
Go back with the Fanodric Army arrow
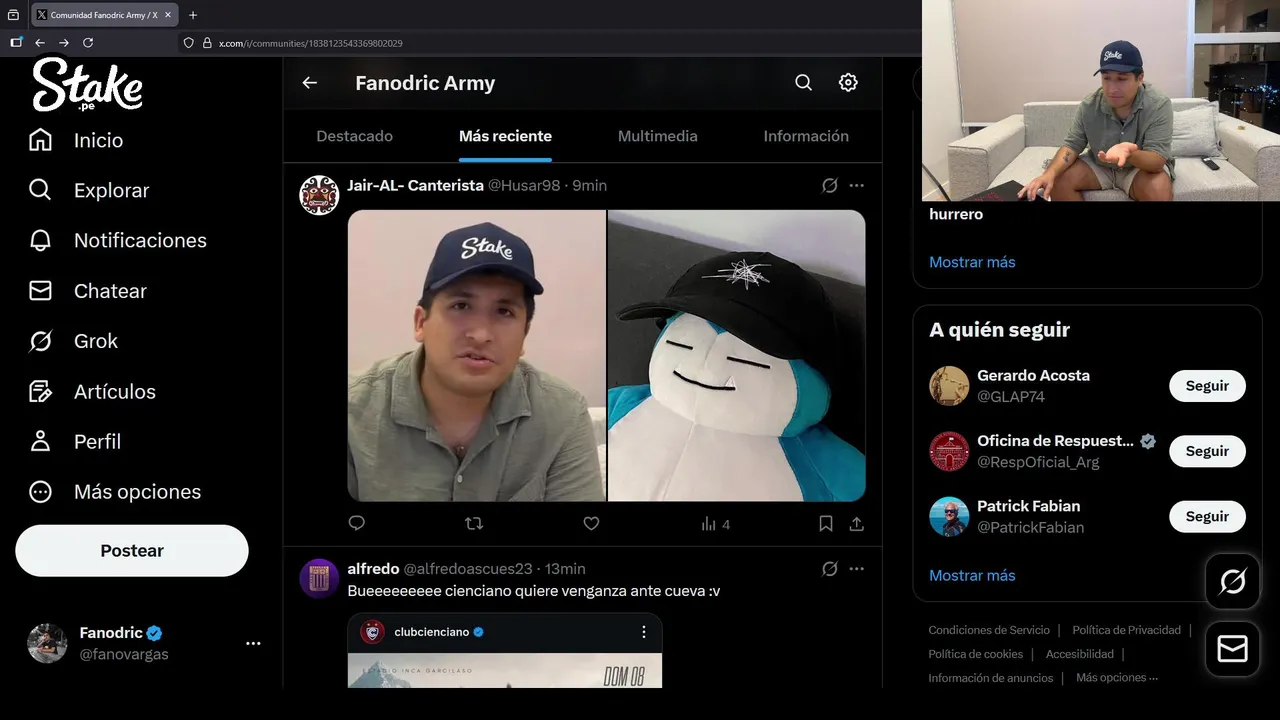point(310,83)
